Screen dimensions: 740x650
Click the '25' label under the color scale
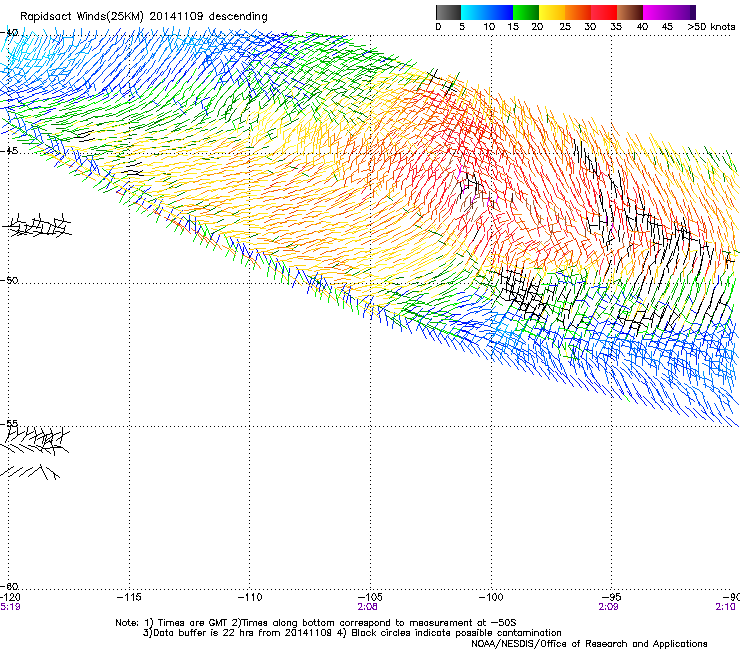(565, 27)
